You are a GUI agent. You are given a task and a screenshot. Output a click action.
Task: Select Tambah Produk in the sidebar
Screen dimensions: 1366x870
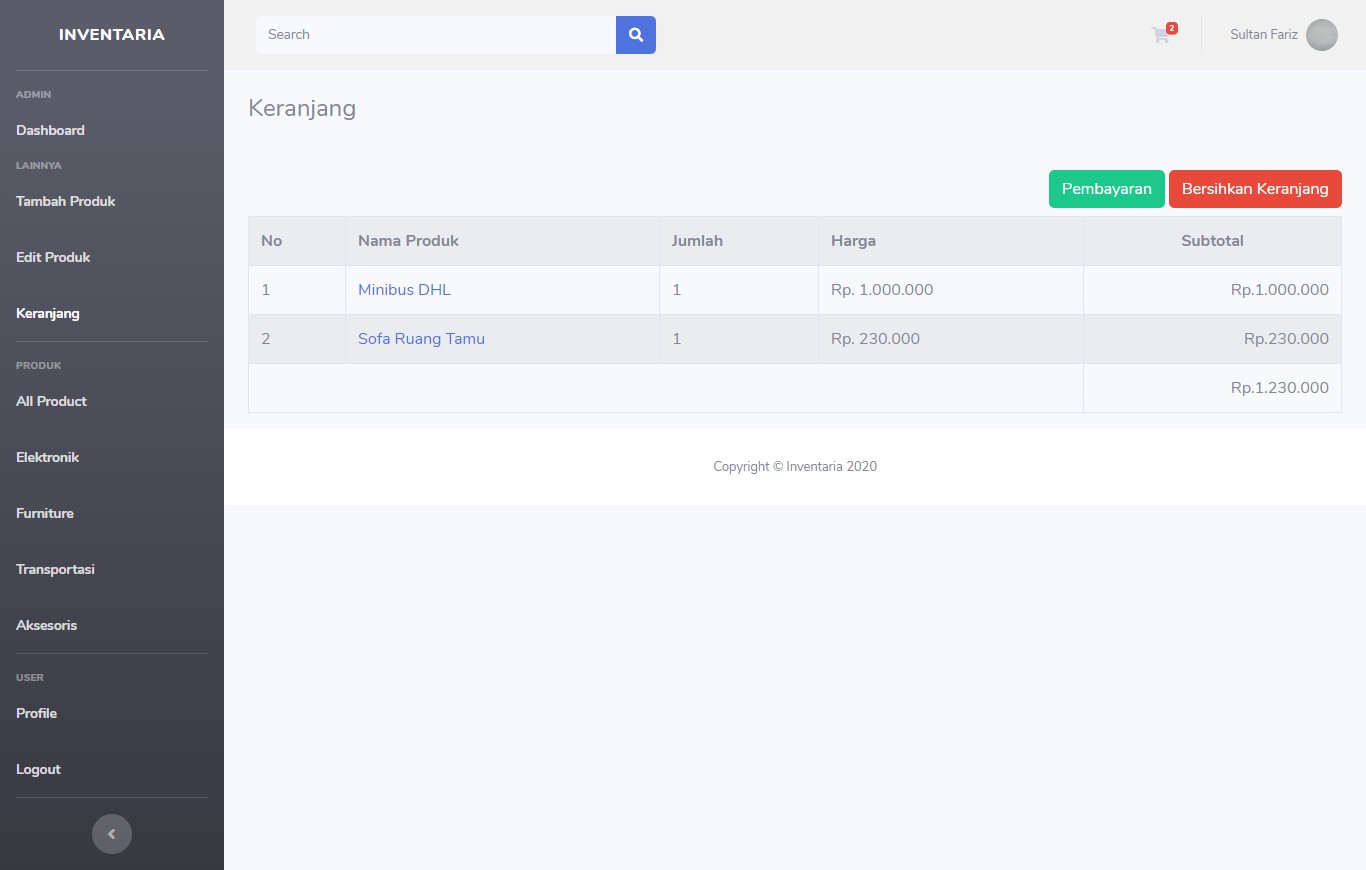tap(65, 201)
